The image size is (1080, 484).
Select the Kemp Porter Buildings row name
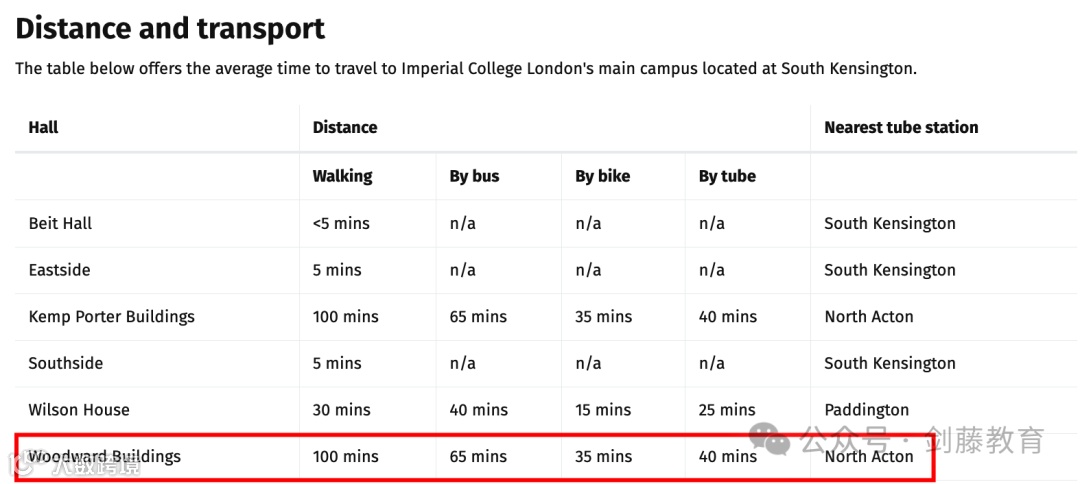click(x=111, y=317)
